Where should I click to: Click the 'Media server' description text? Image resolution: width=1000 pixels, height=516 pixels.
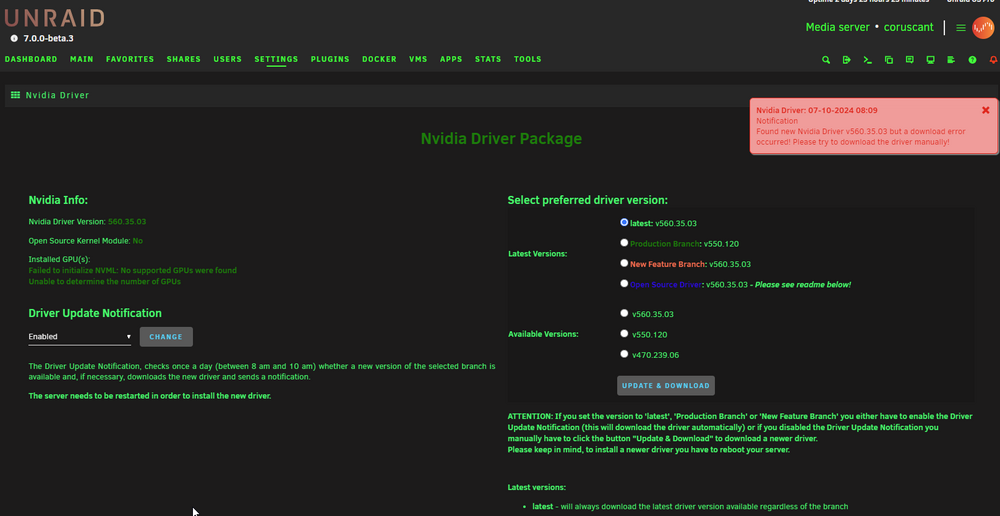point(837,27)
